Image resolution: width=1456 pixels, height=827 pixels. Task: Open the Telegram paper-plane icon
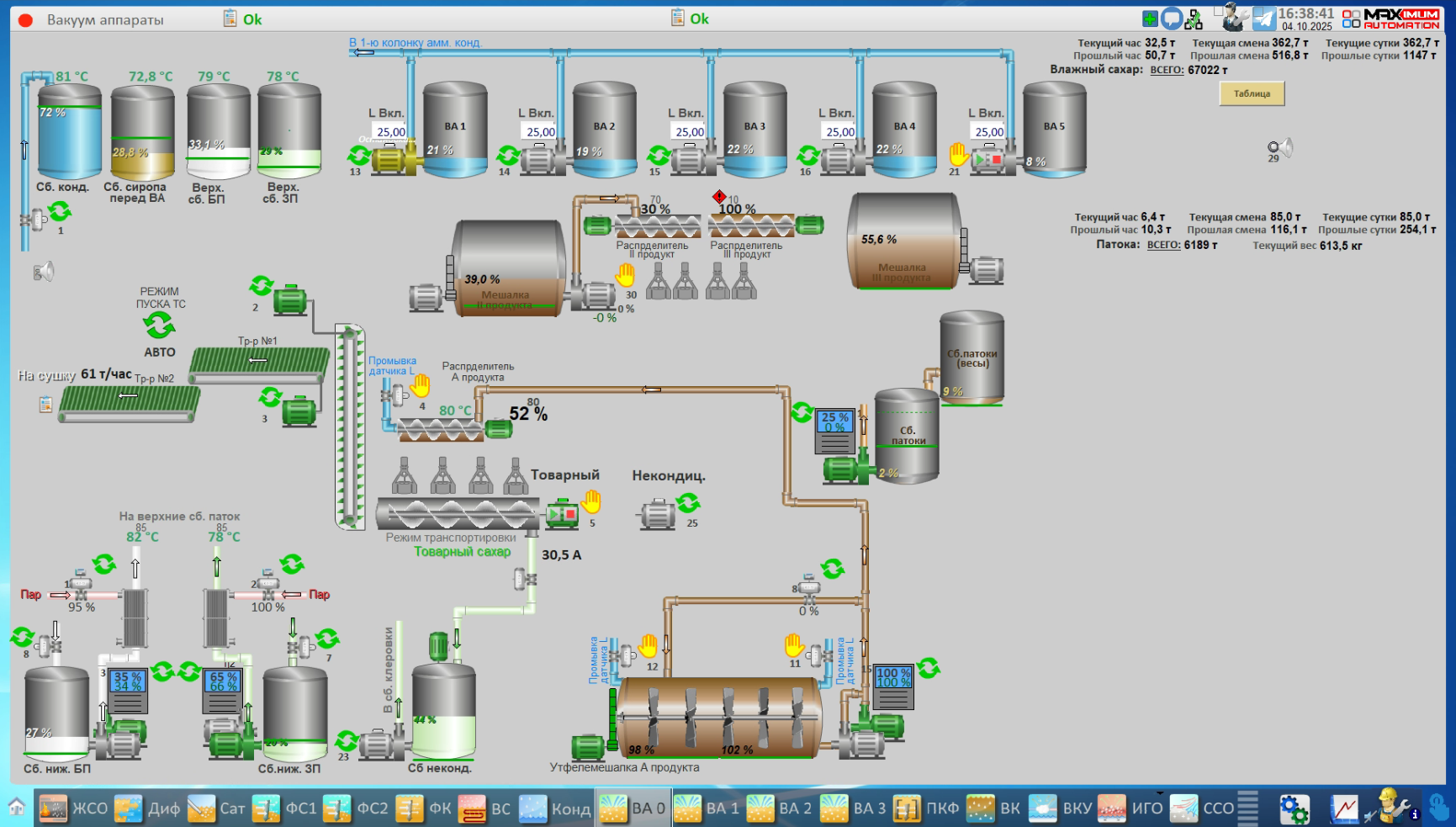point(1263,18)
